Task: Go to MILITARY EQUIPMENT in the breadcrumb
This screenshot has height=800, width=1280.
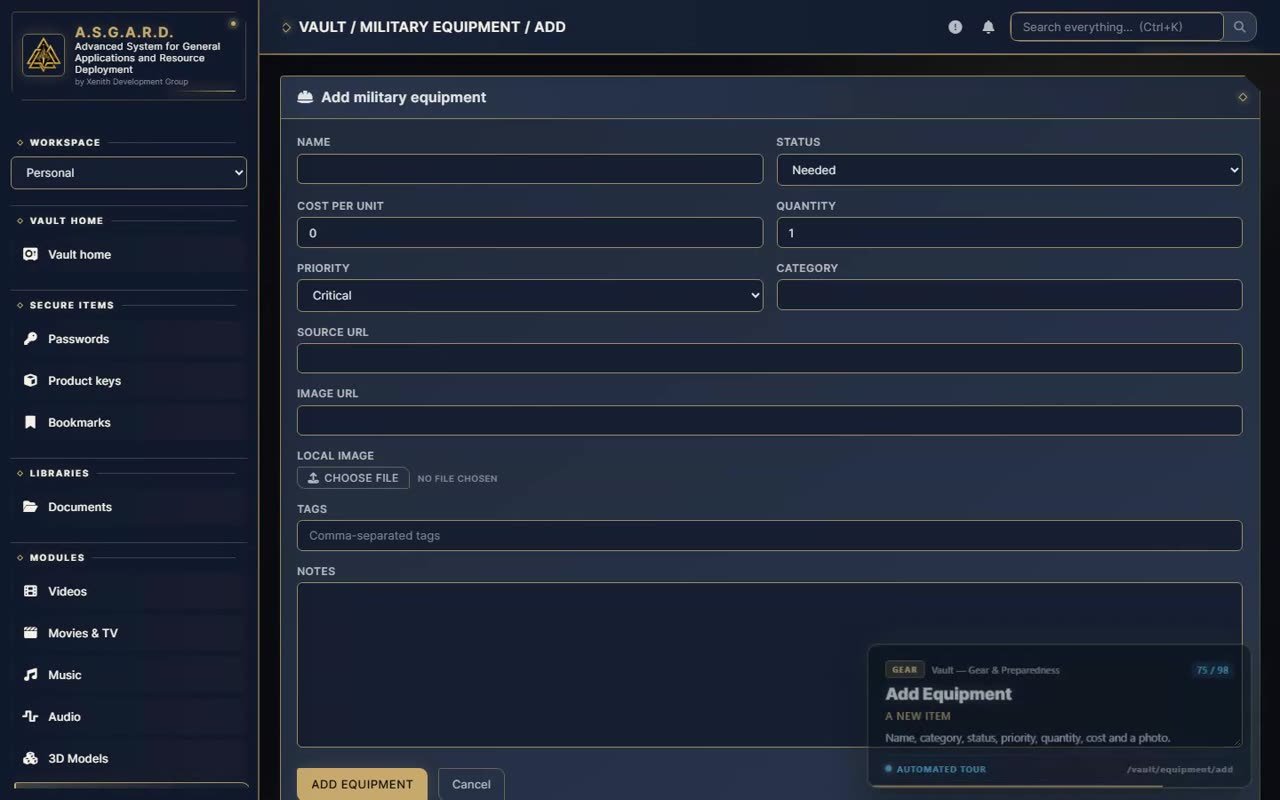Action: [x=440, y=27]
